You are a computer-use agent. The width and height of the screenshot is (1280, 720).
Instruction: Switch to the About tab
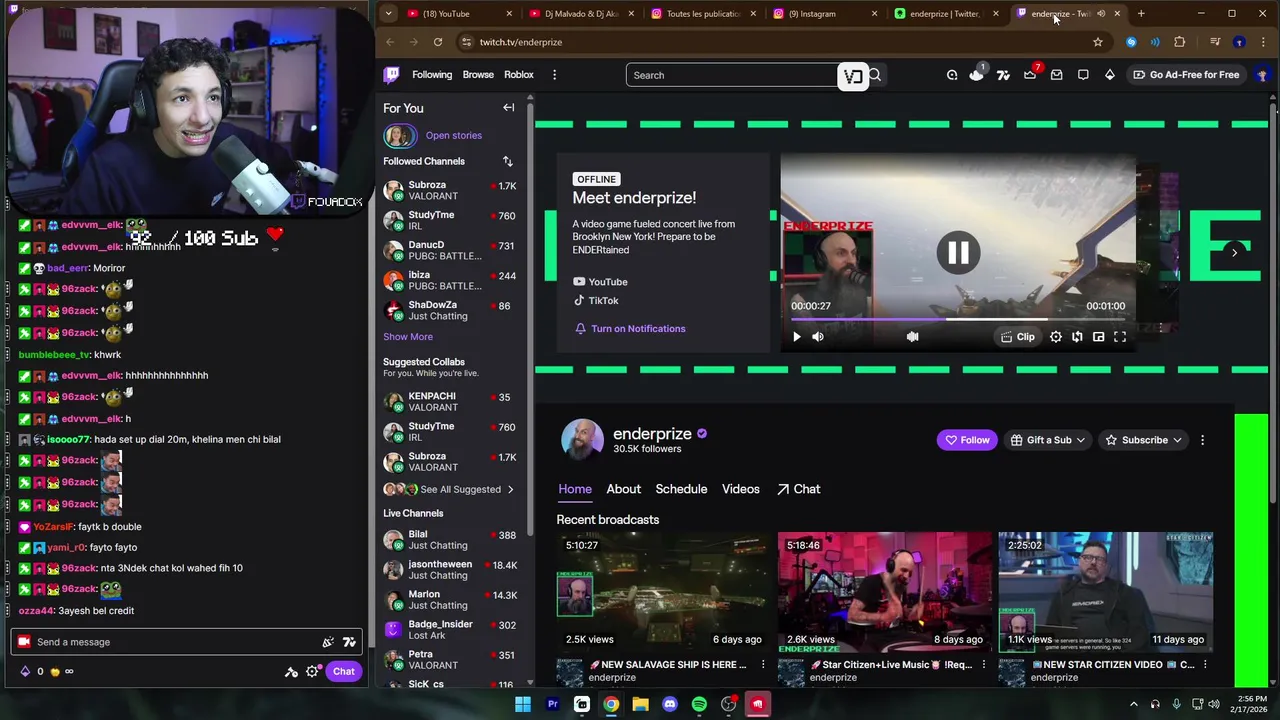[623, 489]
